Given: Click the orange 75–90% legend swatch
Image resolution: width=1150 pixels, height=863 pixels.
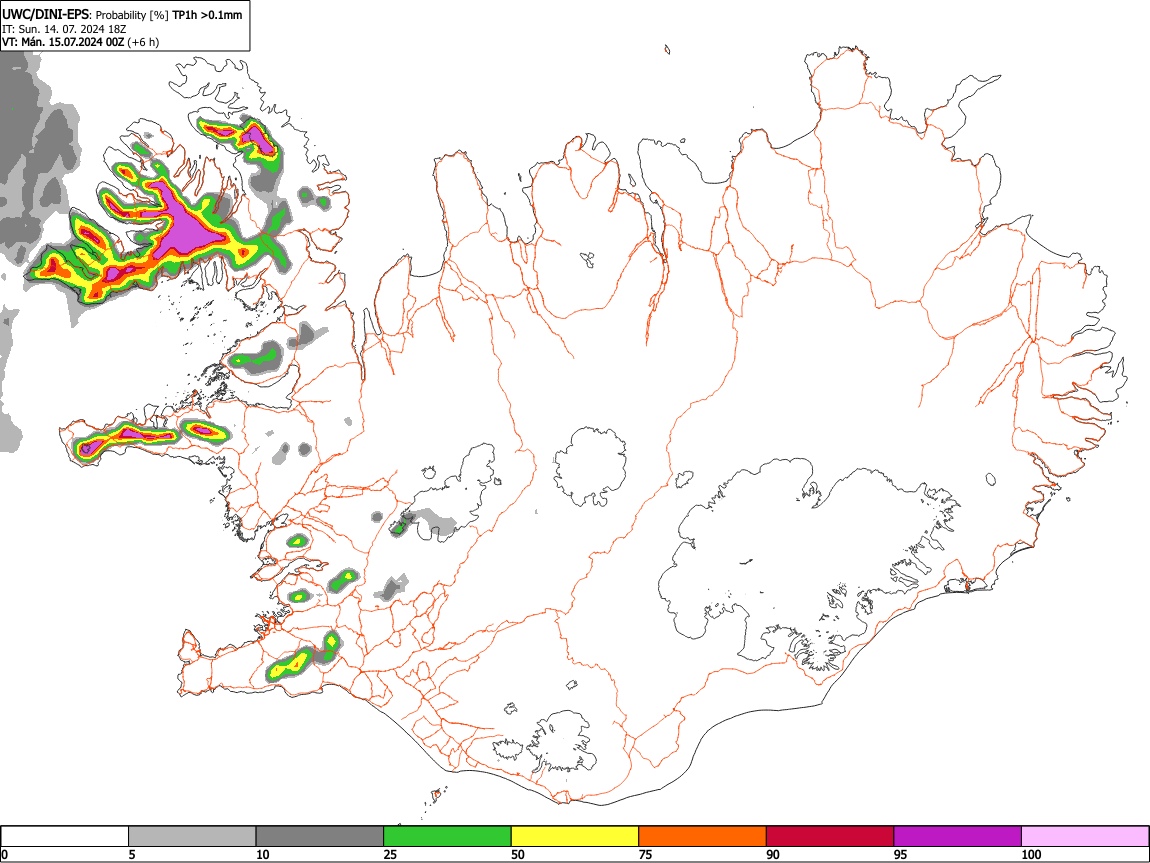Looking at the screenshot, I should coord(703,837).
